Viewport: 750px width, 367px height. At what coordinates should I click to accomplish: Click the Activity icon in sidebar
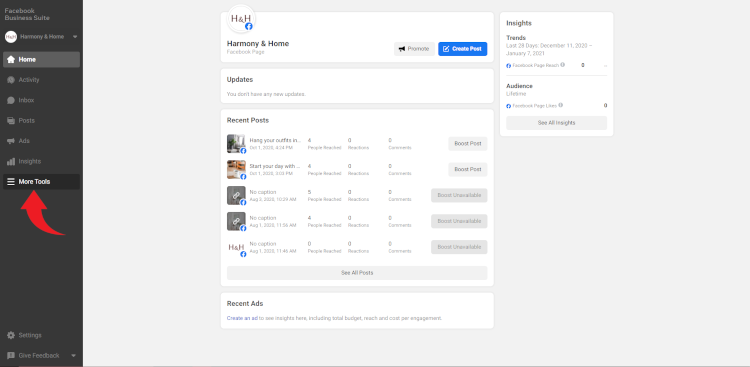click(x=11, y=80)
